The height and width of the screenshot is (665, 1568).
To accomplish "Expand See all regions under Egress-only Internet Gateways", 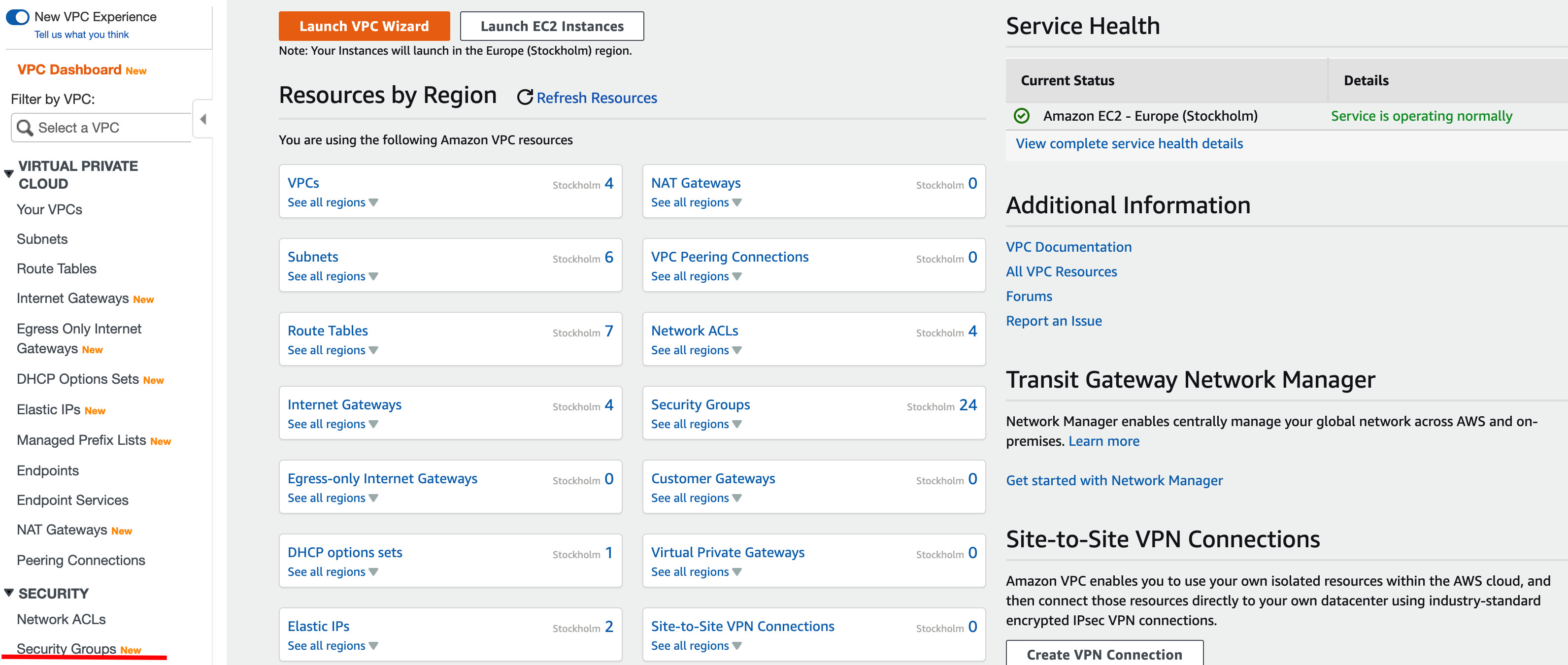I will click(x=333, y=498).
